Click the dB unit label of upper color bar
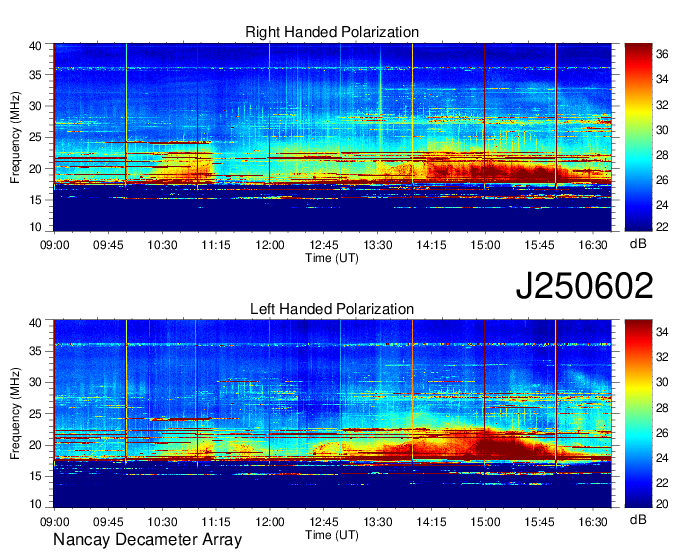This screenshot has width=680, height=552. coord(638,243)
